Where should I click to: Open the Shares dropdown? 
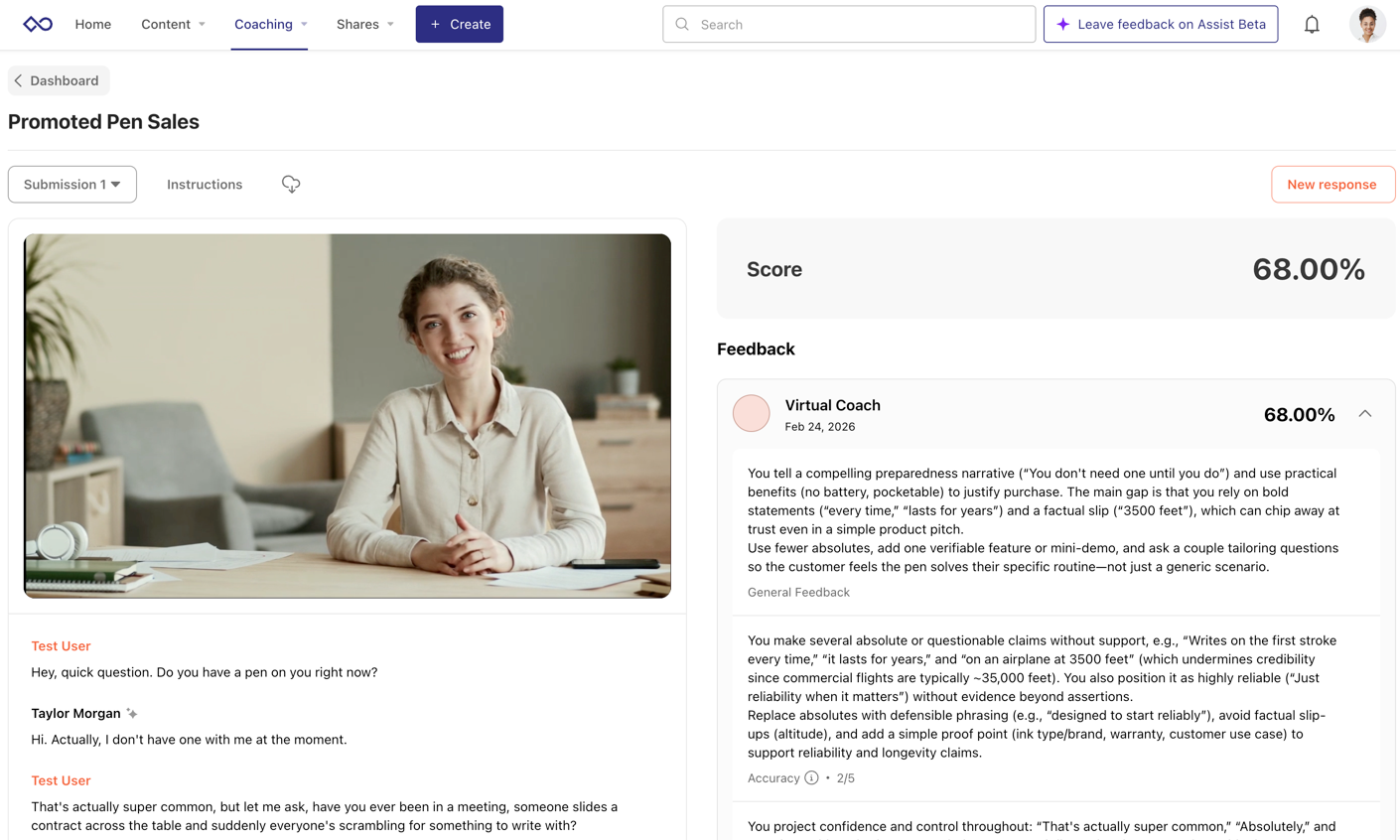(x=363, y=24)
